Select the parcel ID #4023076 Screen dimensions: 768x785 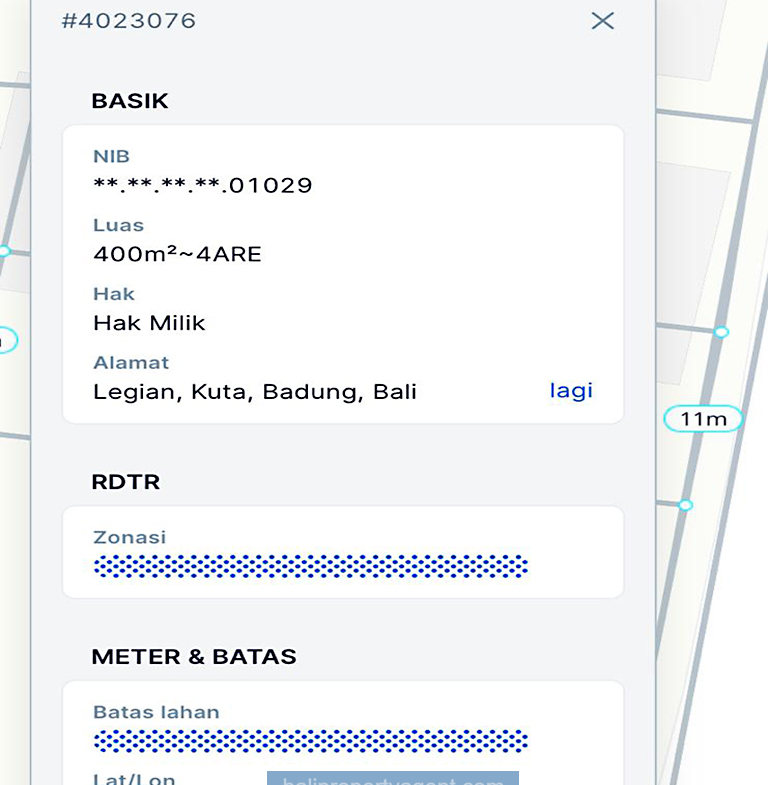pyautogui.click(x=129, y=21)
